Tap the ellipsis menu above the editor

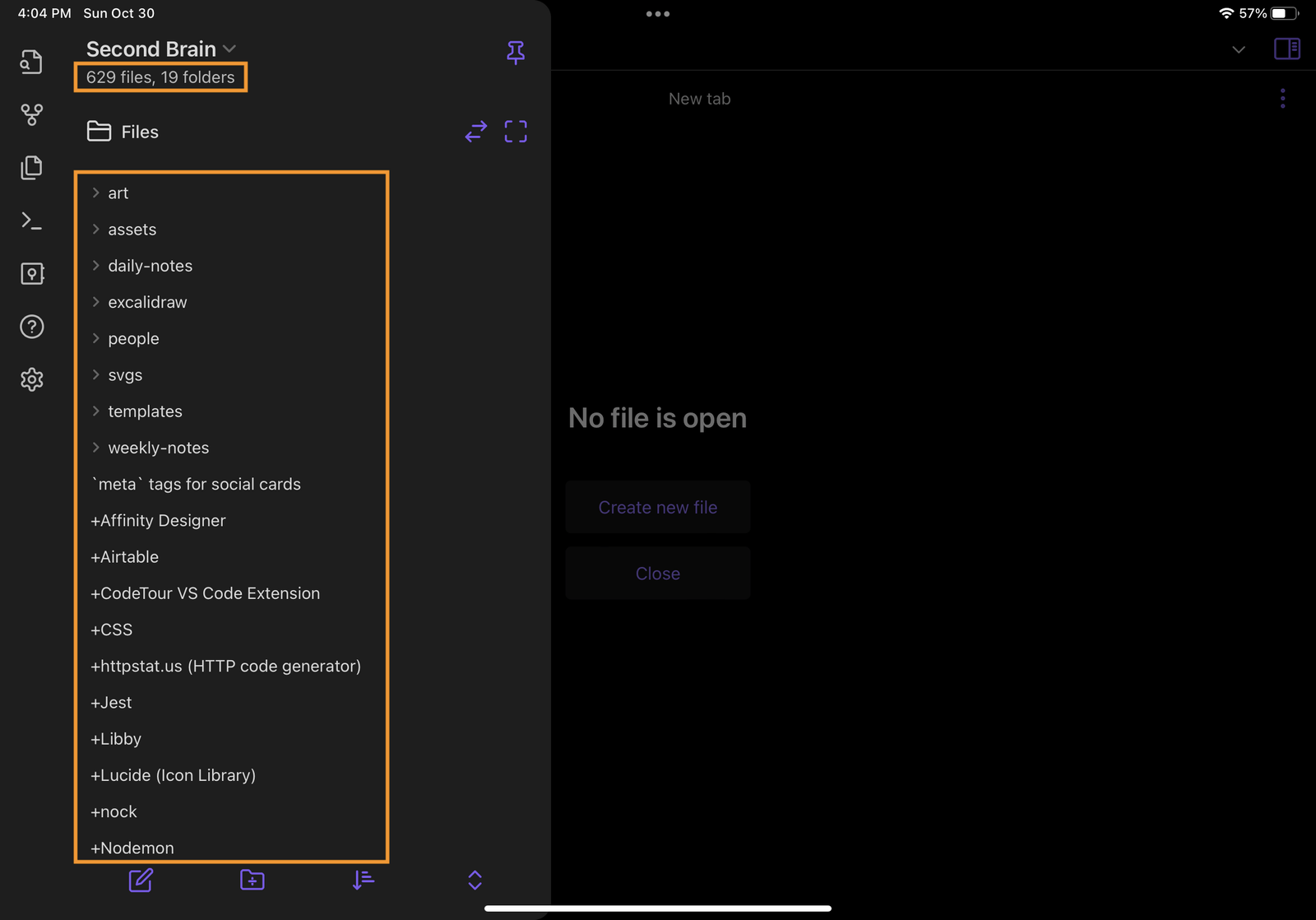point(657,13)
